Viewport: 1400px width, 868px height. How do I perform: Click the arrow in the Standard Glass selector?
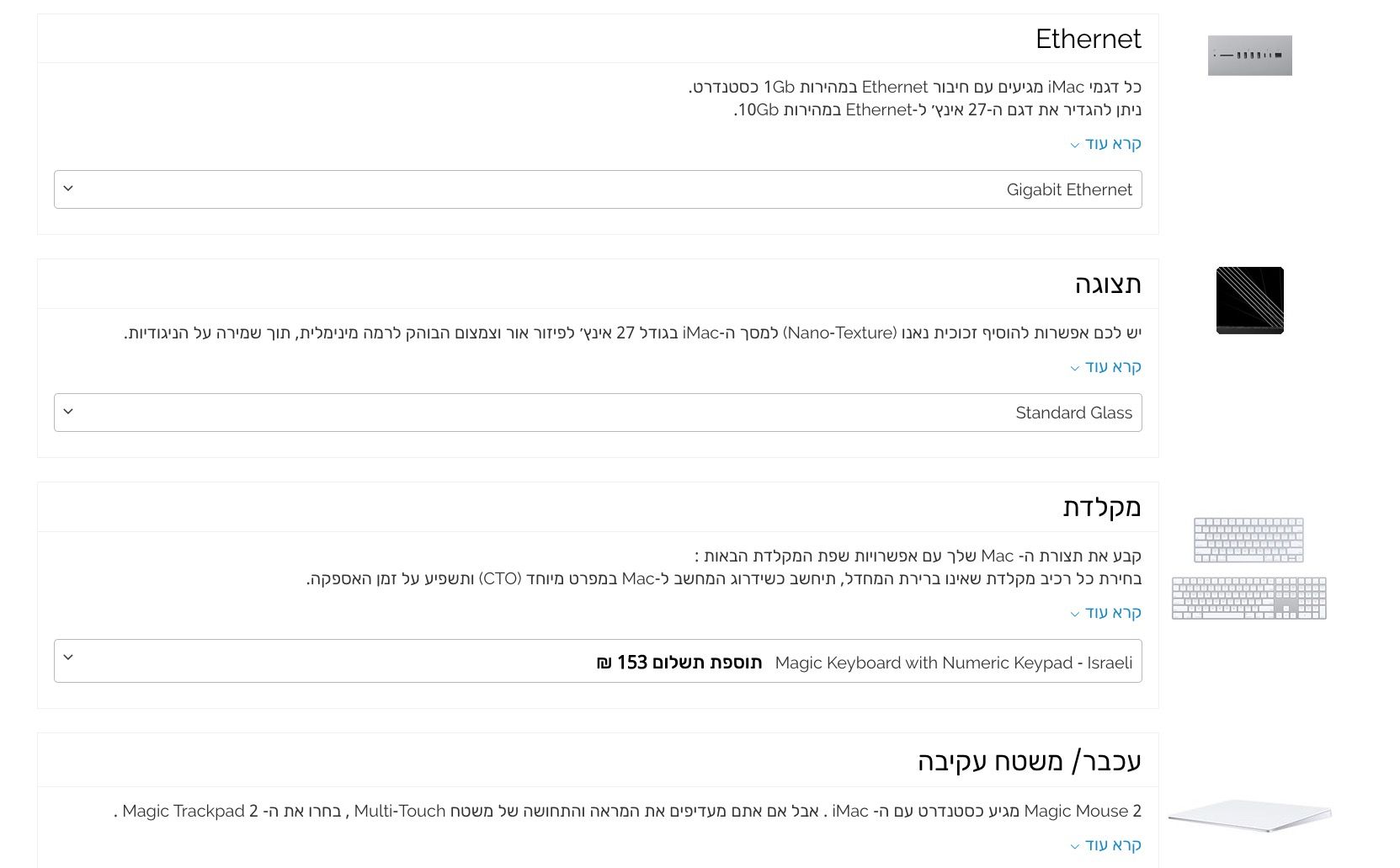(x=68, y=412)
